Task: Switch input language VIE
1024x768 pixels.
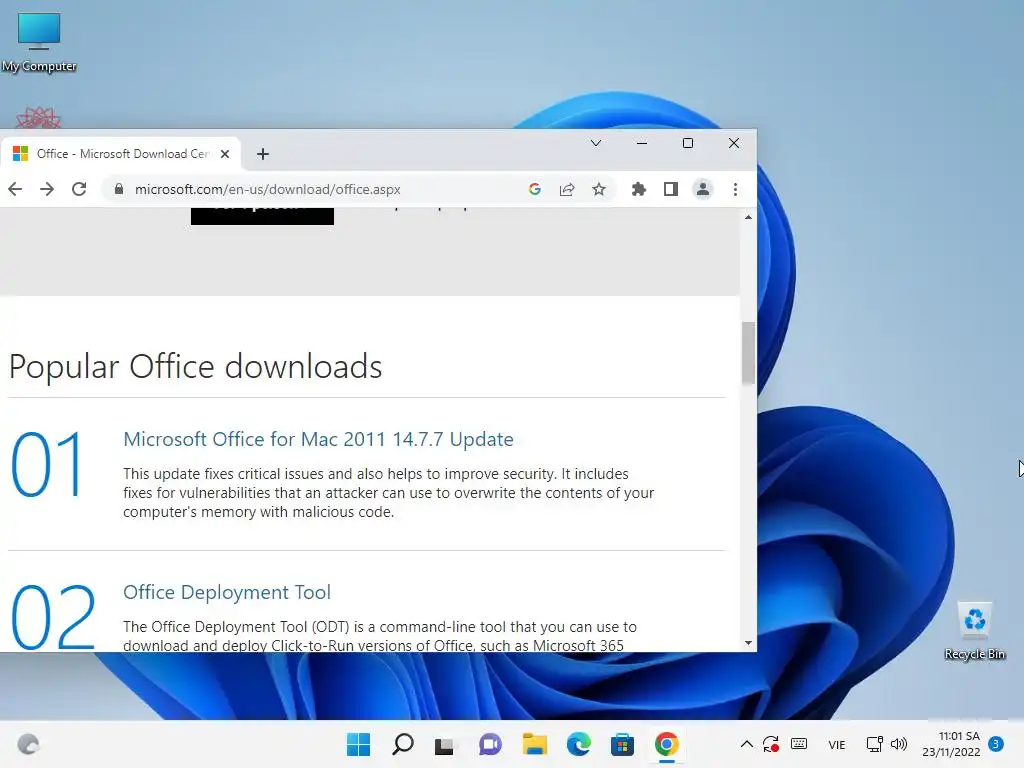Action: (x=837, y=745)
